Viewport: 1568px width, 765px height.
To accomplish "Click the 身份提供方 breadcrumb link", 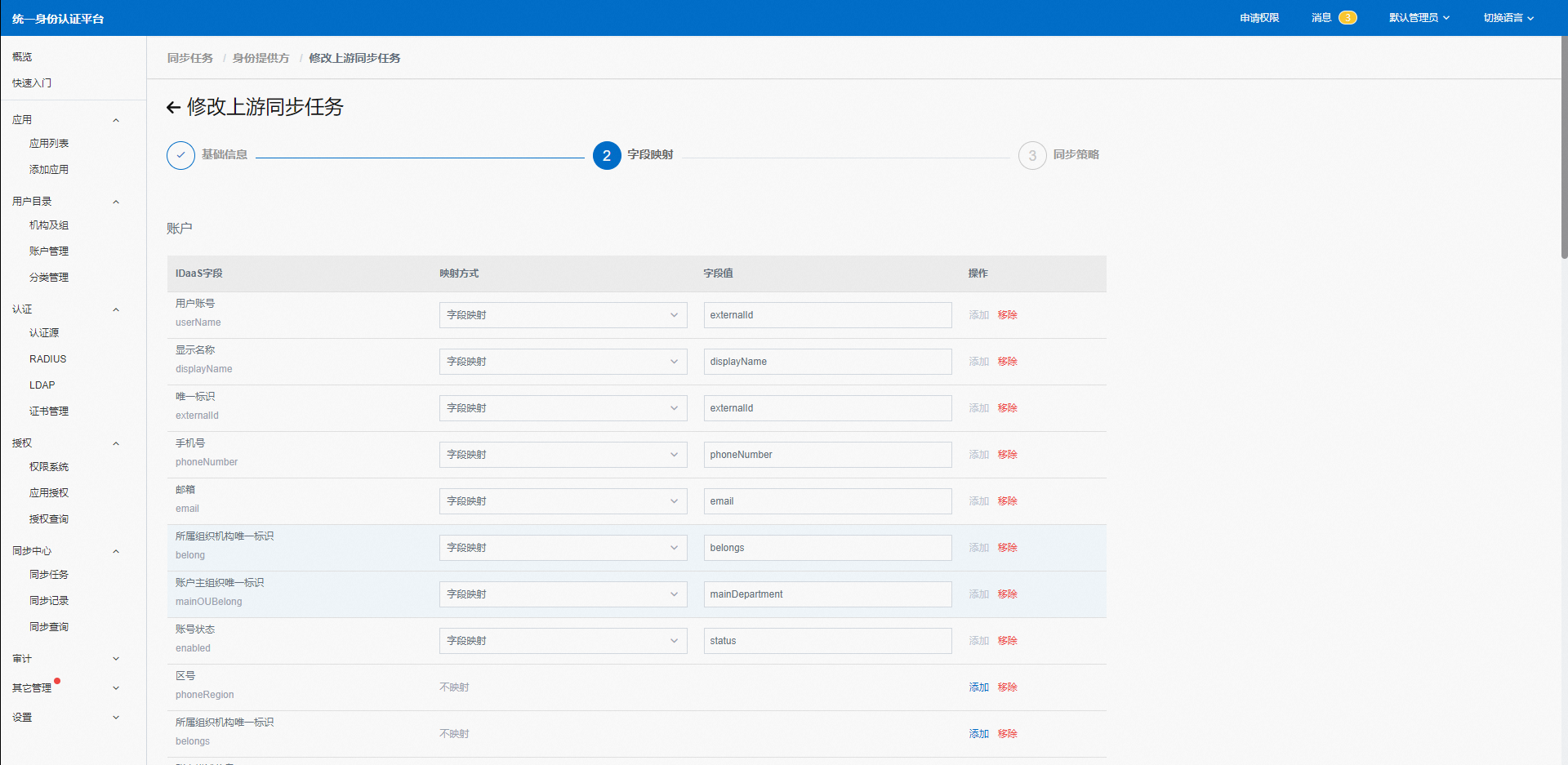I will (261, 58).
